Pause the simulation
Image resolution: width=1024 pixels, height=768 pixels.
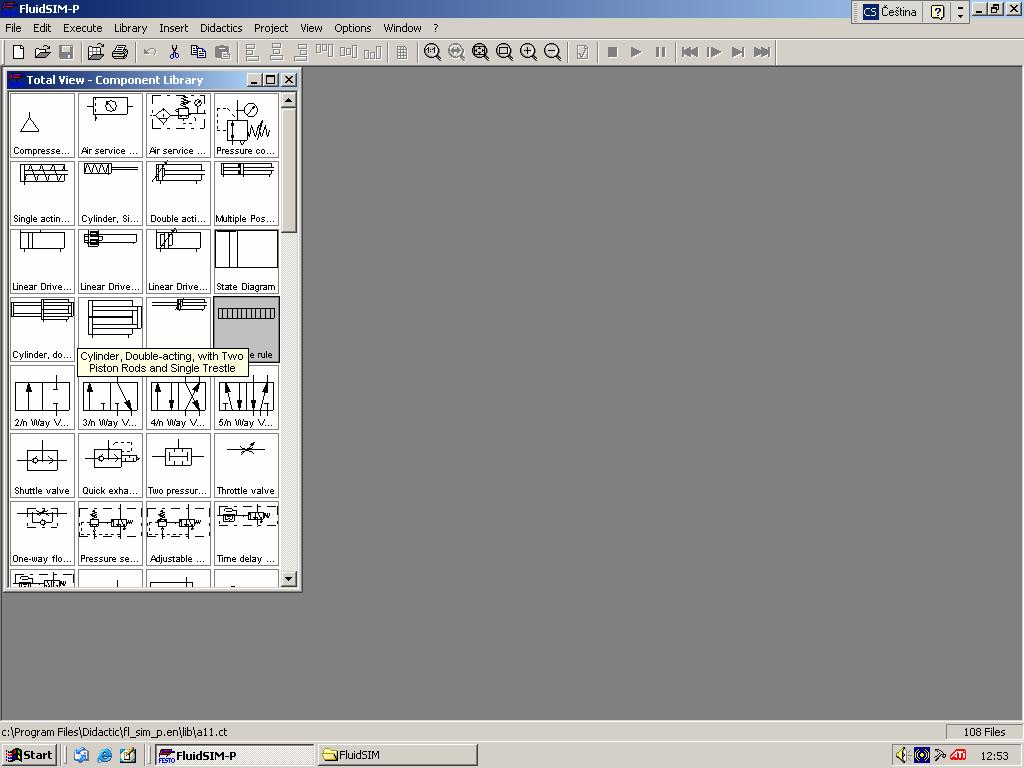(660, 52)
